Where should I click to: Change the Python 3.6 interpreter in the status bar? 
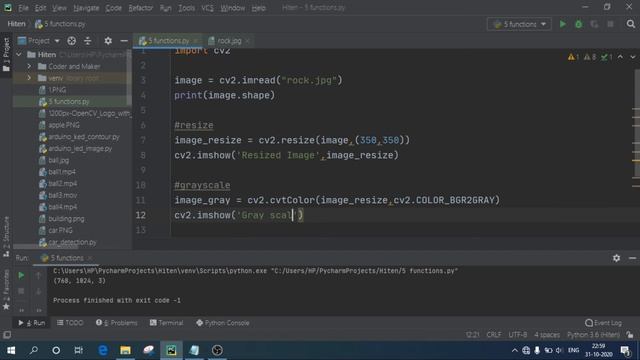(593, 335)
